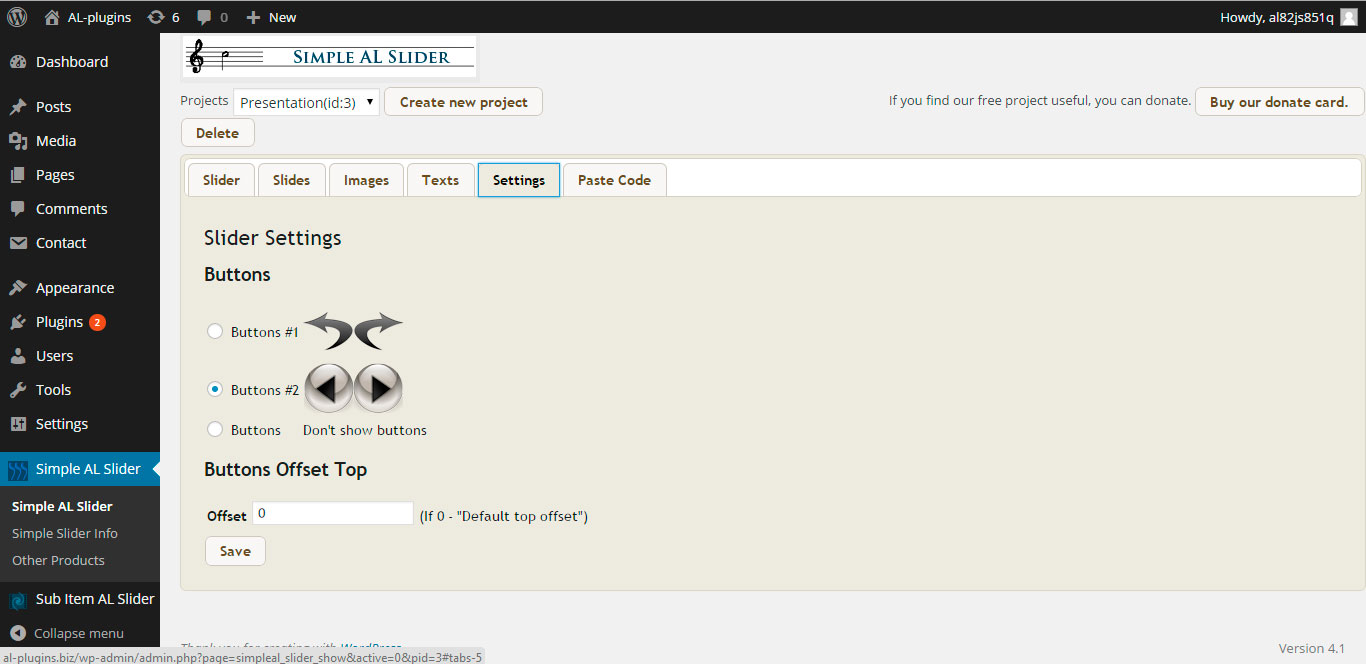Open the comments bubble icon in admin bar

tap(204, 17)
